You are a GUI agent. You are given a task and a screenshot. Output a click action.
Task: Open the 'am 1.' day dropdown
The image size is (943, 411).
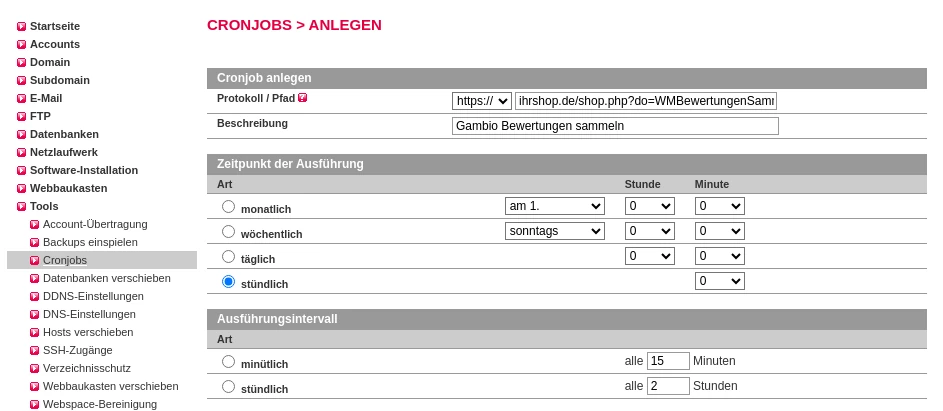click(x=554, y=206)
